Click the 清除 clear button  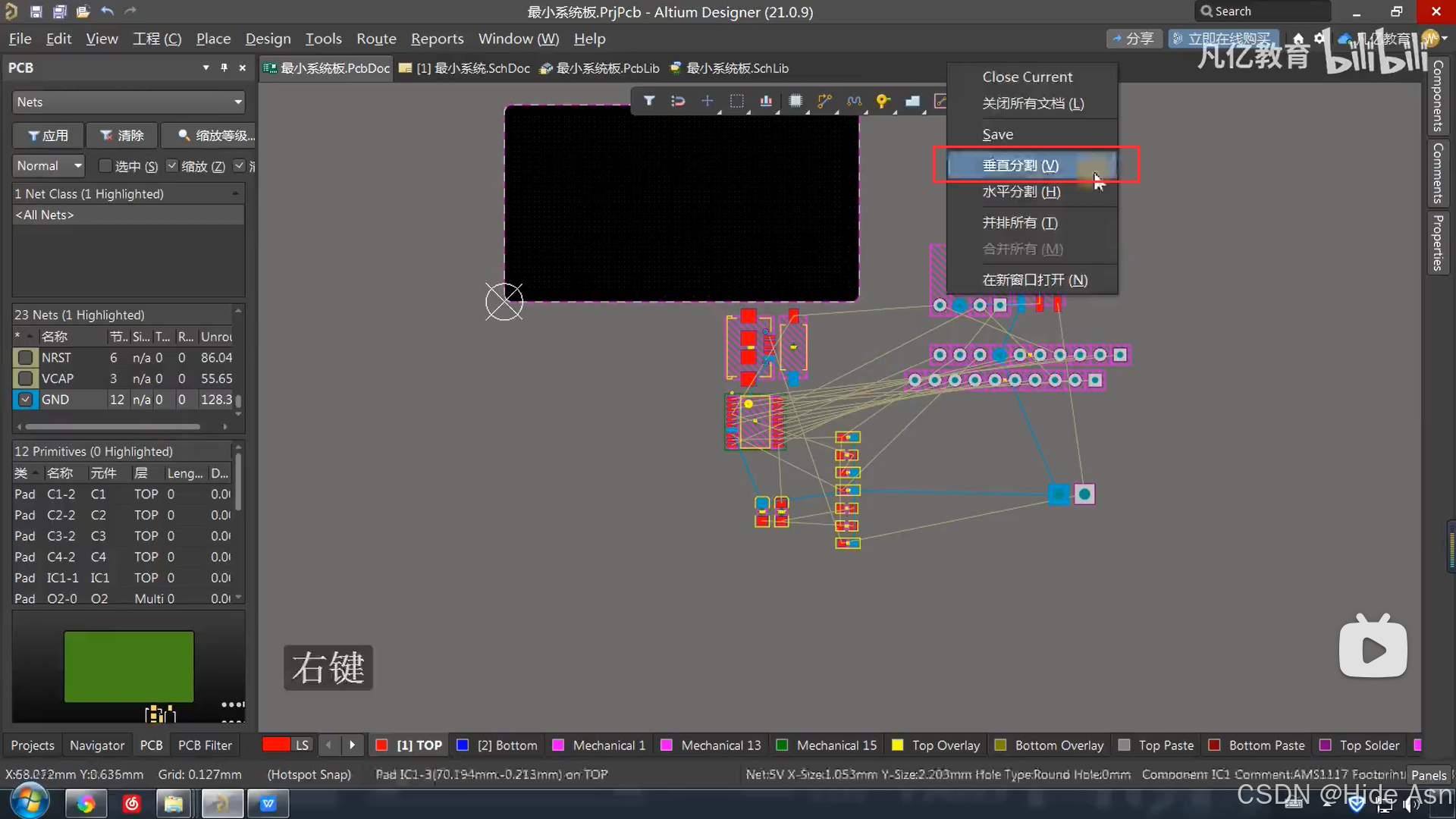[x=121, y=135]
